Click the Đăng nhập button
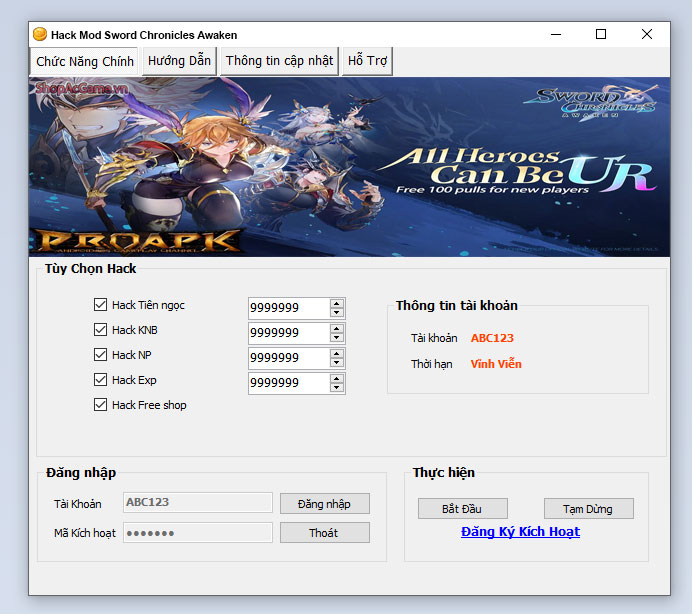693x616 pixels. coord(325,504)
